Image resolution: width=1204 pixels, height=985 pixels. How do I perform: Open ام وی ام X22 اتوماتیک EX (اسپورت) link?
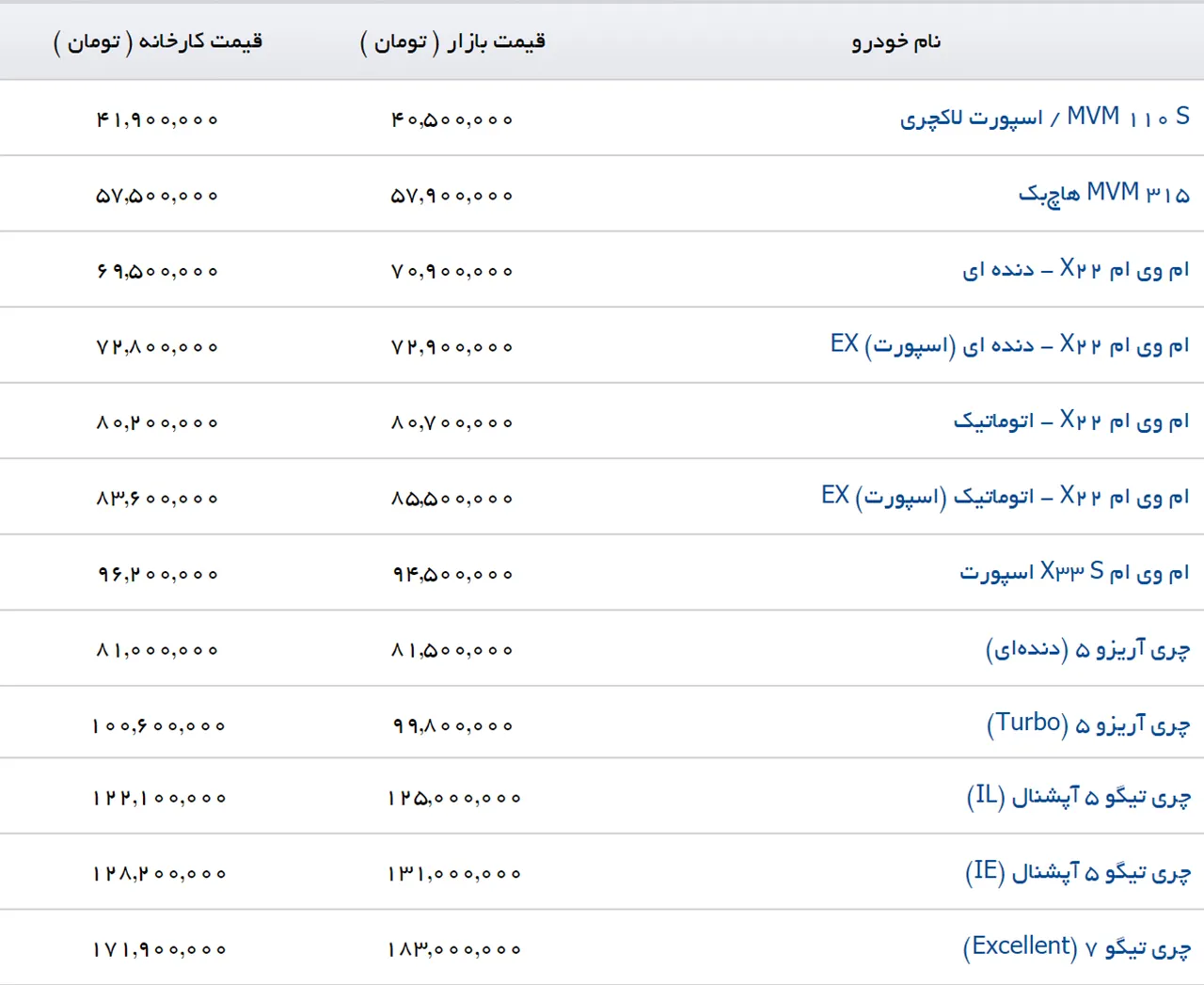[1006, 496]
